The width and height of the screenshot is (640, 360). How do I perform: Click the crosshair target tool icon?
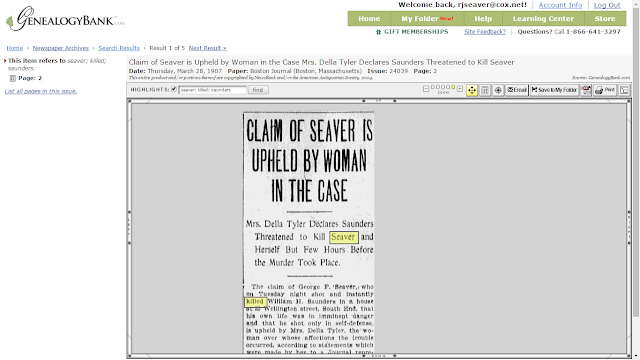tap(498, 90)
